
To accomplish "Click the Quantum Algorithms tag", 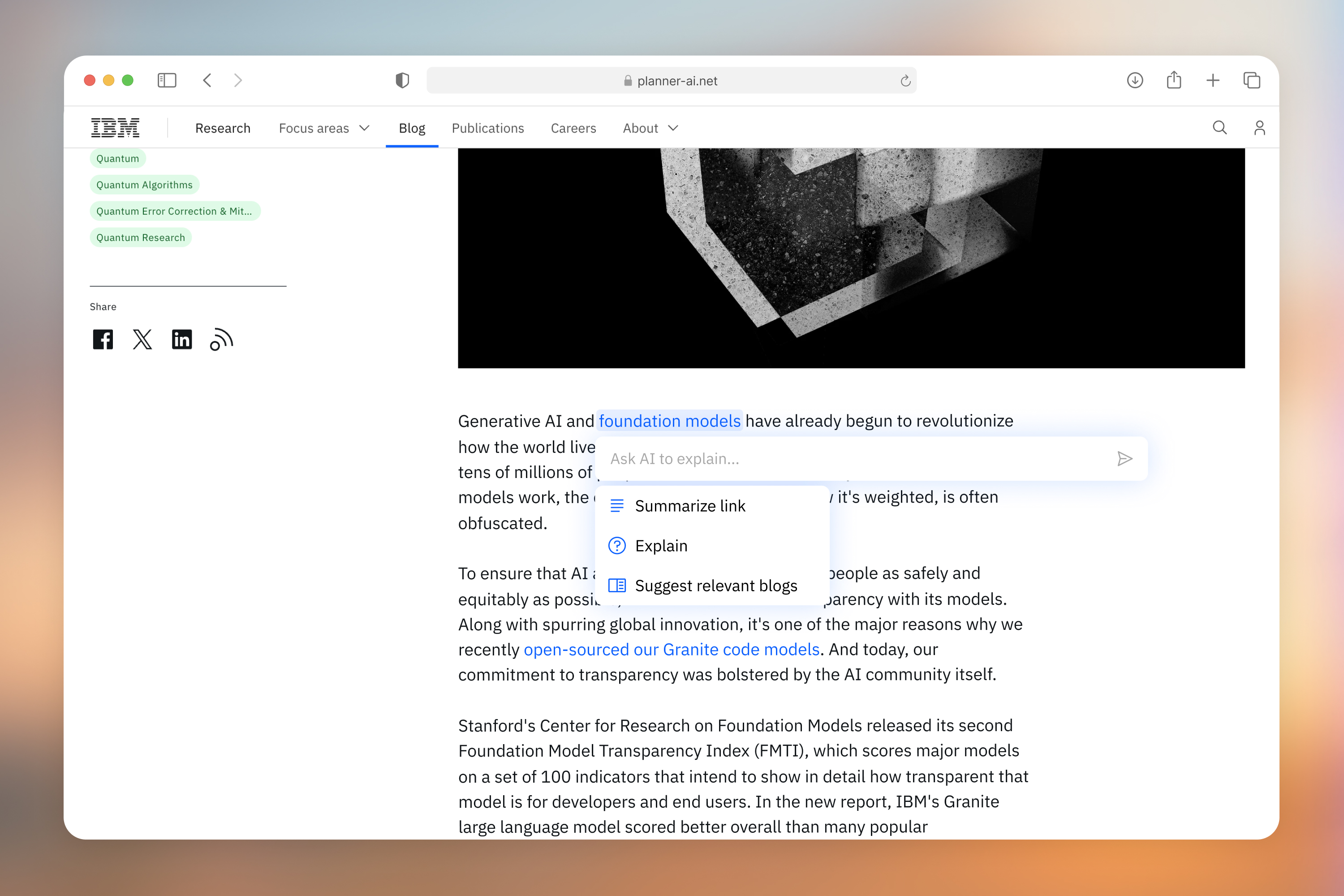I will (x=144, y=185).
